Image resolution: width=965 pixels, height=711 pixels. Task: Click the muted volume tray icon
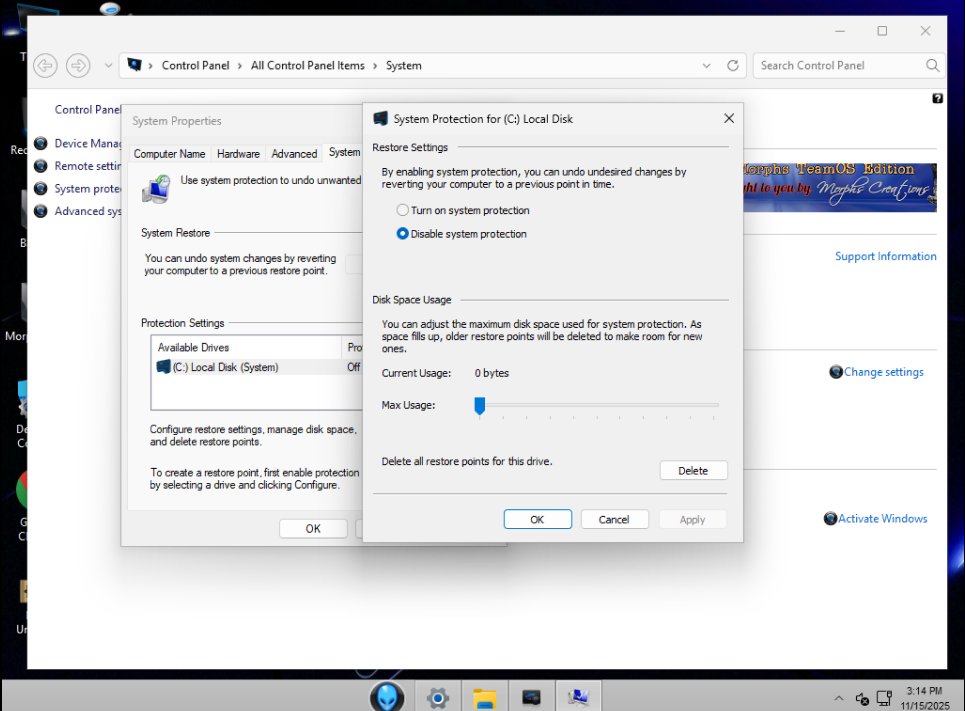[862, 698]
